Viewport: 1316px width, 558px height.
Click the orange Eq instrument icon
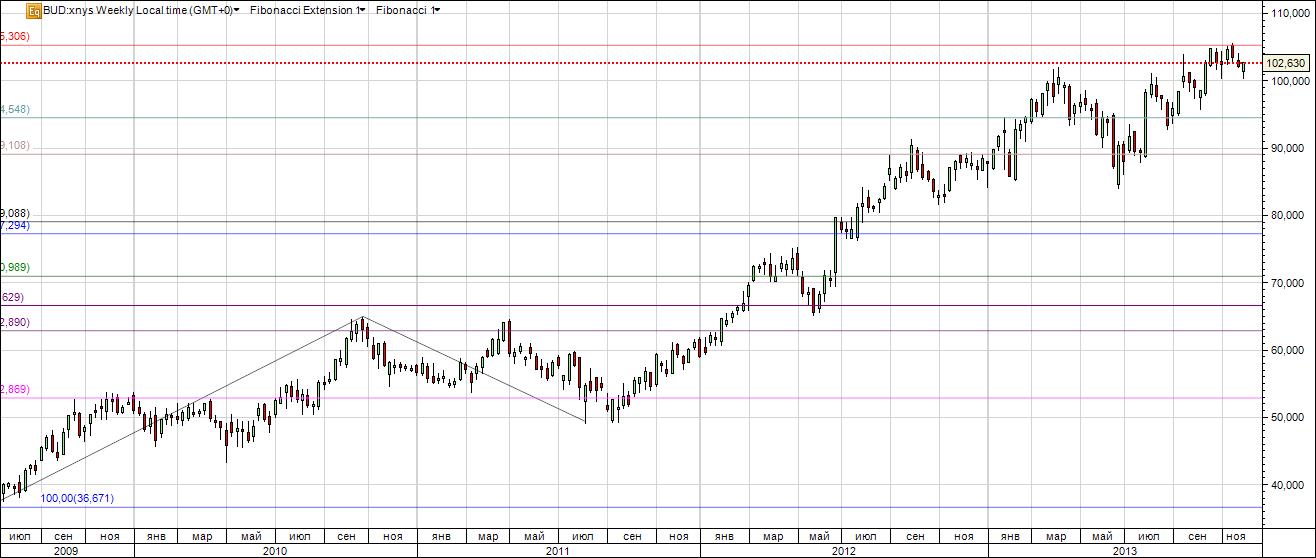(33, 10)
